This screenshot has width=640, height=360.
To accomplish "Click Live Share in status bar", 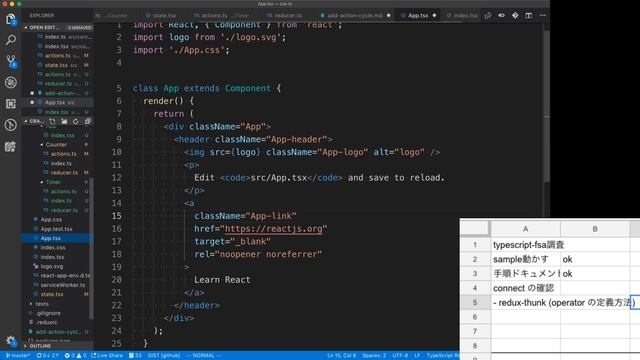I will point(107,356).
